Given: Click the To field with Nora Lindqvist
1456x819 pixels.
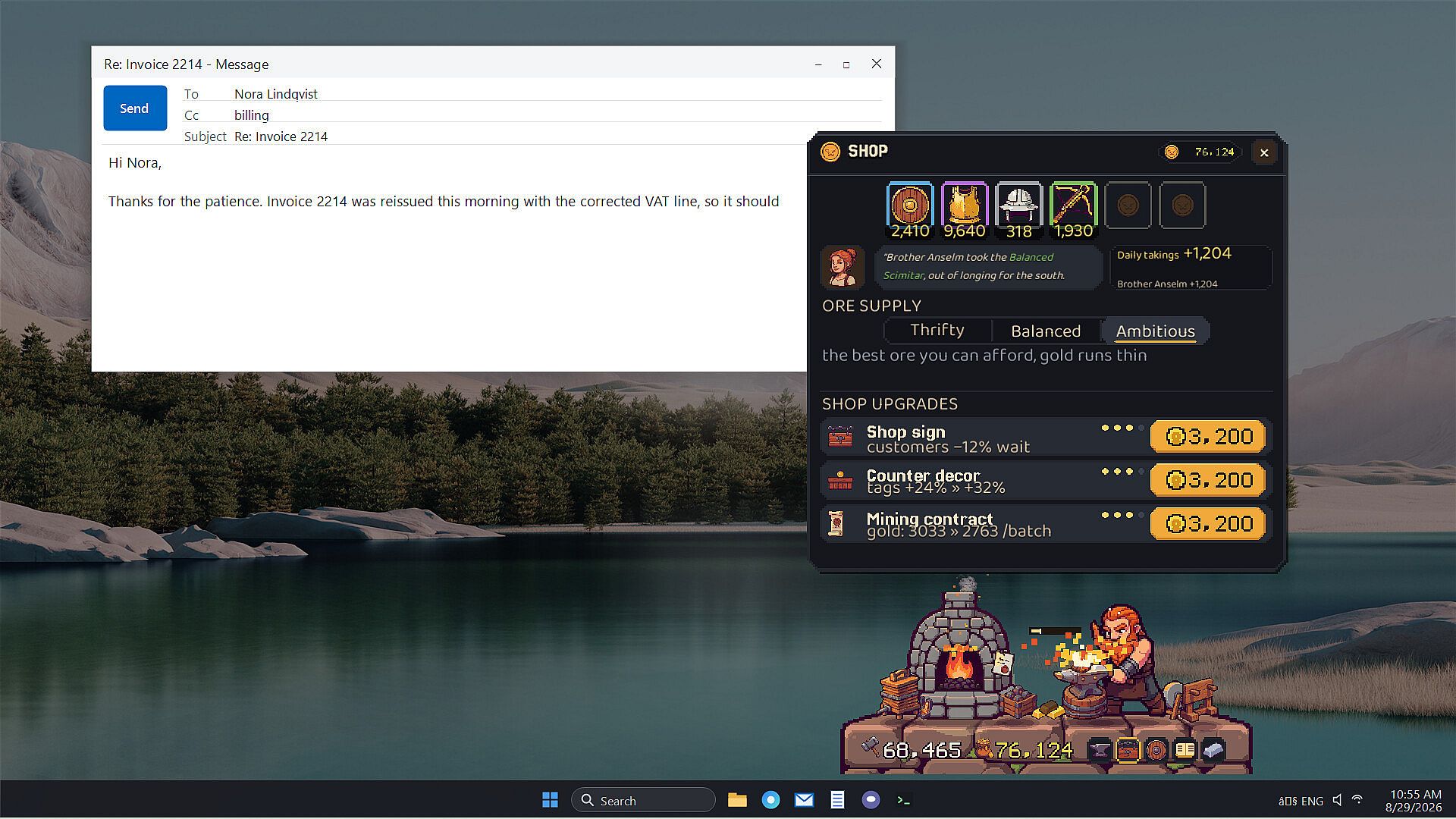Looking at the screenshot, I should coord(557,94).
